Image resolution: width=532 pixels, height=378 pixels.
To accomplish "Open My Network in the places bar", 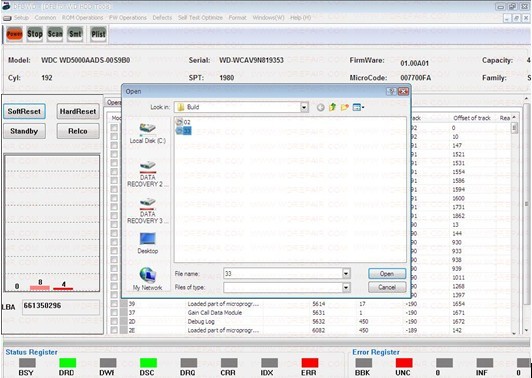I will tap(148, 279).
